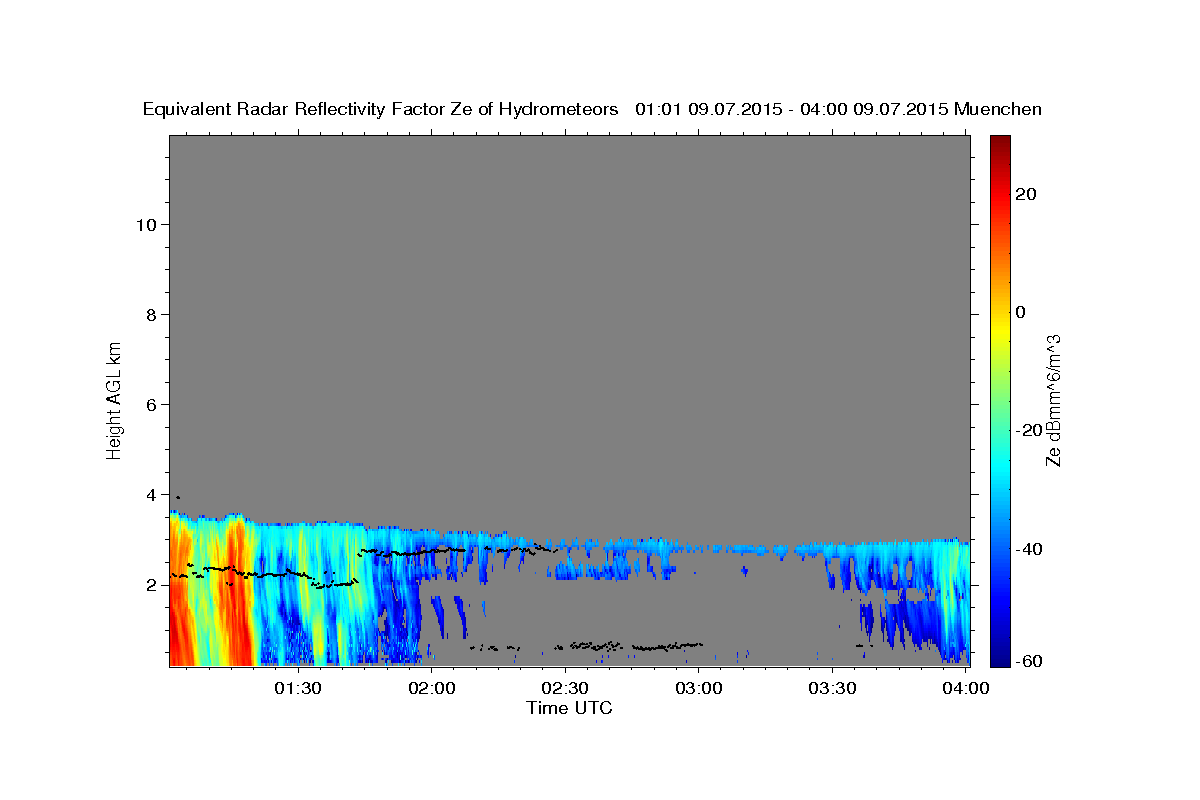Click the '02:00' time tick label

click(432, 689)
